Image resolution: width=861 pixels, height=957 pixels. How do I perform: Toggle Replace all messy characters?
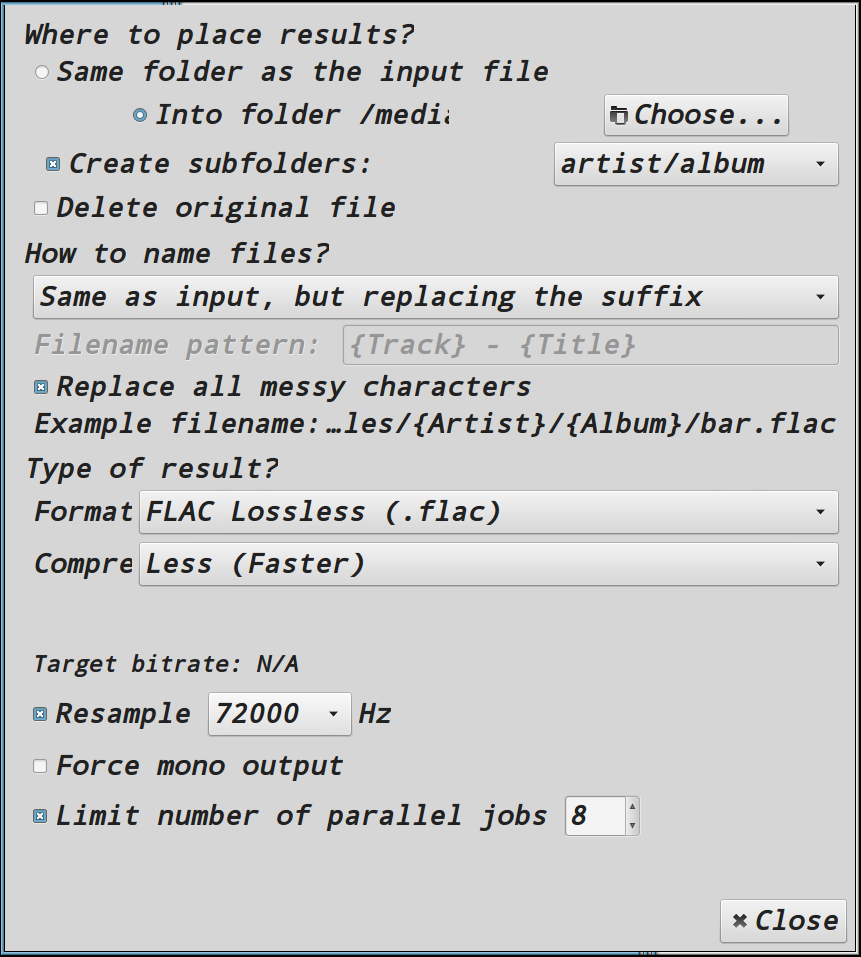pyautogui.click(x=41, y=387)
